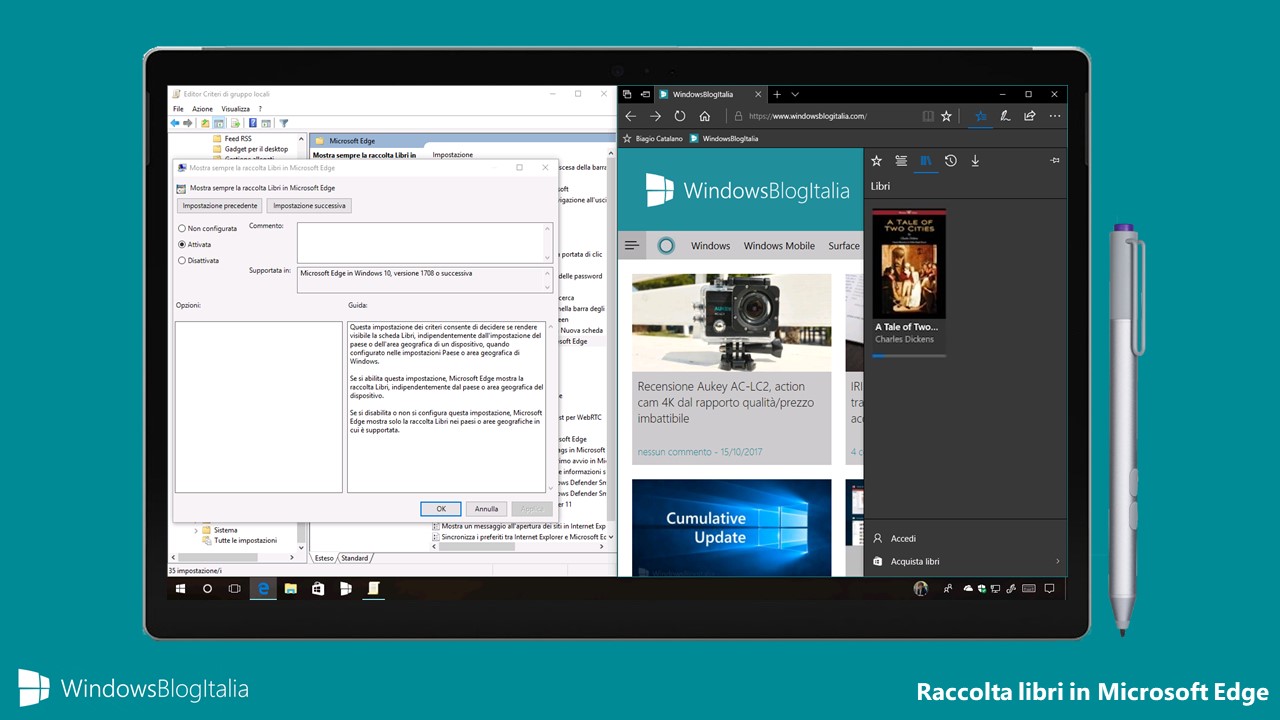This screenshot has height=720, width=1280.
Task: Open the Cumulative Update article thumbnail
Action: click(x=731, y=527)
